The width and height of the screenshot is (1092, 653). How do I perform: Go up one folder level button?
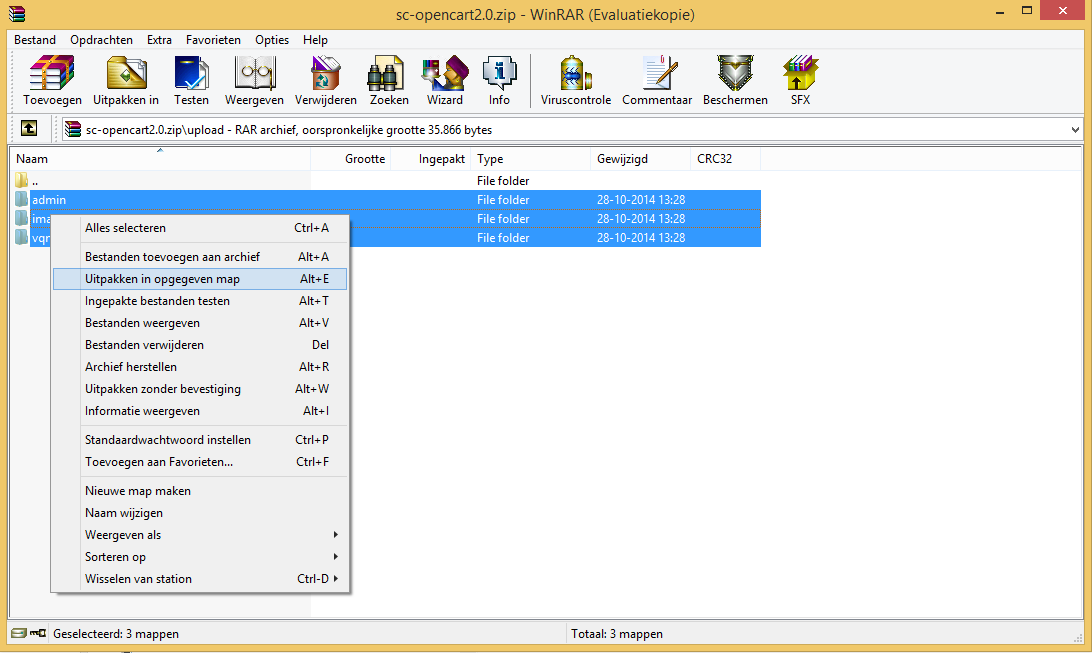tap(29, 129)
